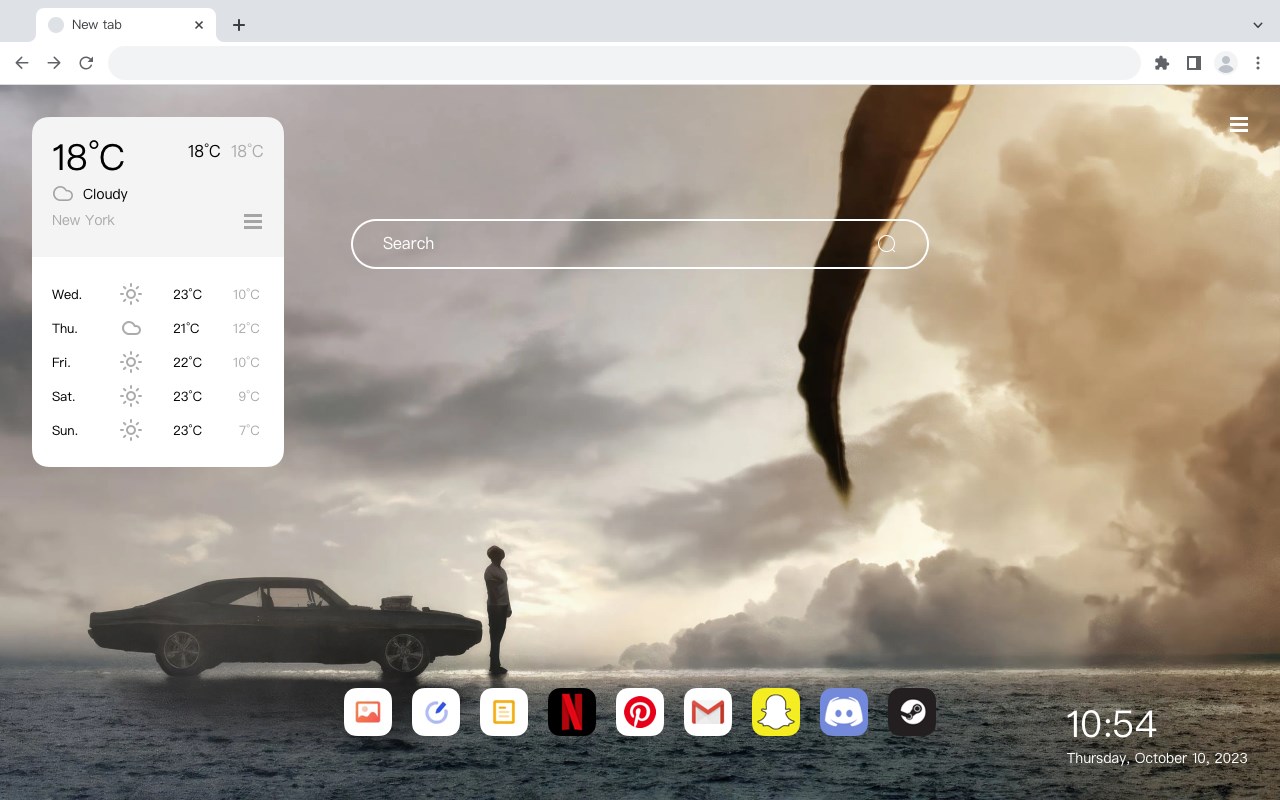Open the blue to-do checkmark shortcut

point(436,712)
